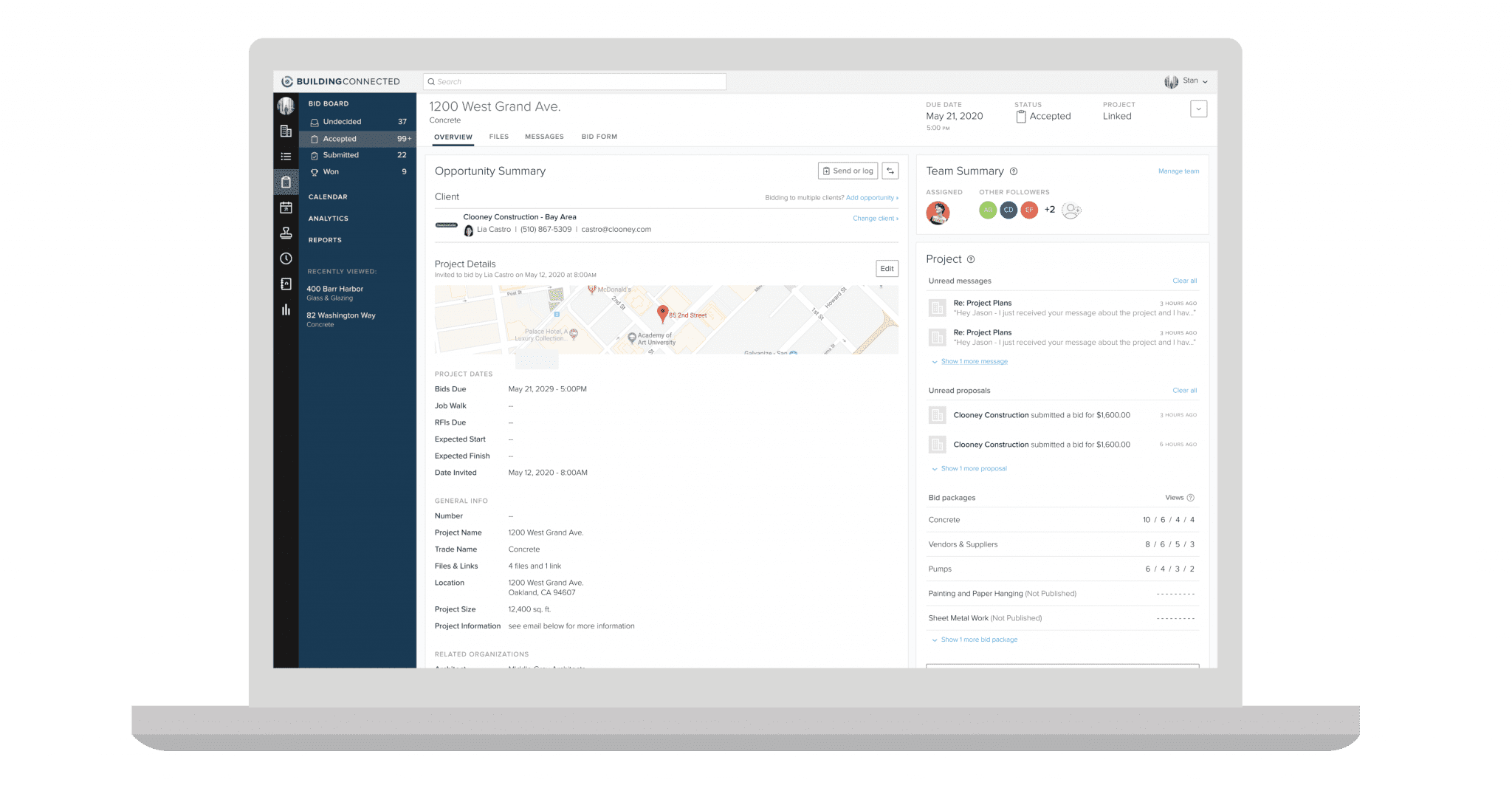Open the calendar icon in left rail
Image resolution: width=1512 pixels, height=788 pixels.
[x=286, y=208]
